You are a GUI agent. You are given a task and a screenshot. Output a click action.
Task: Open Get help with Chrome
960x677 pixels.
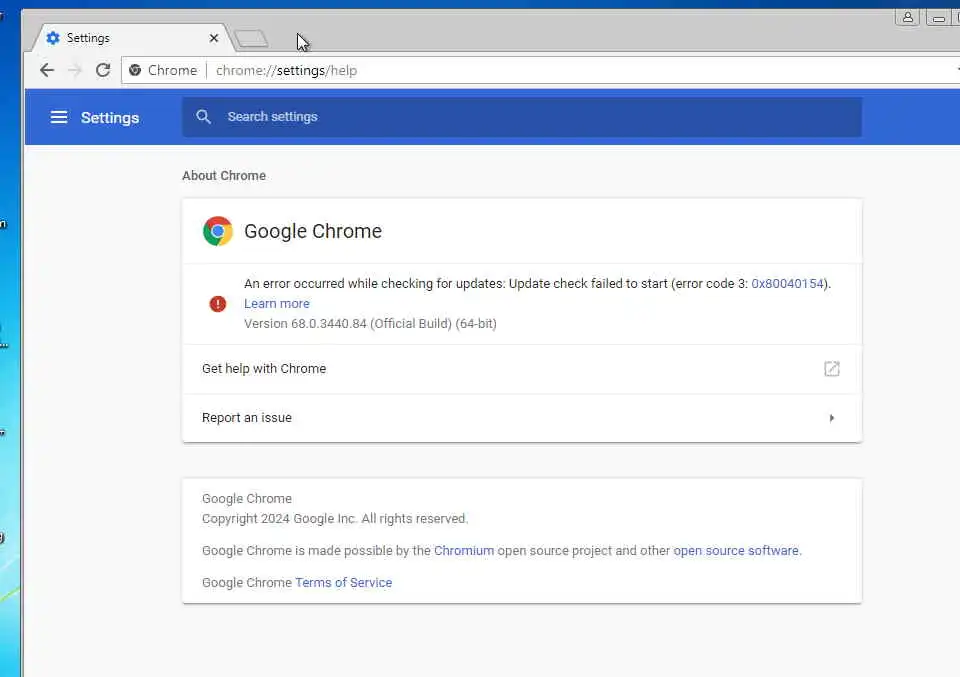click(522, 368)
